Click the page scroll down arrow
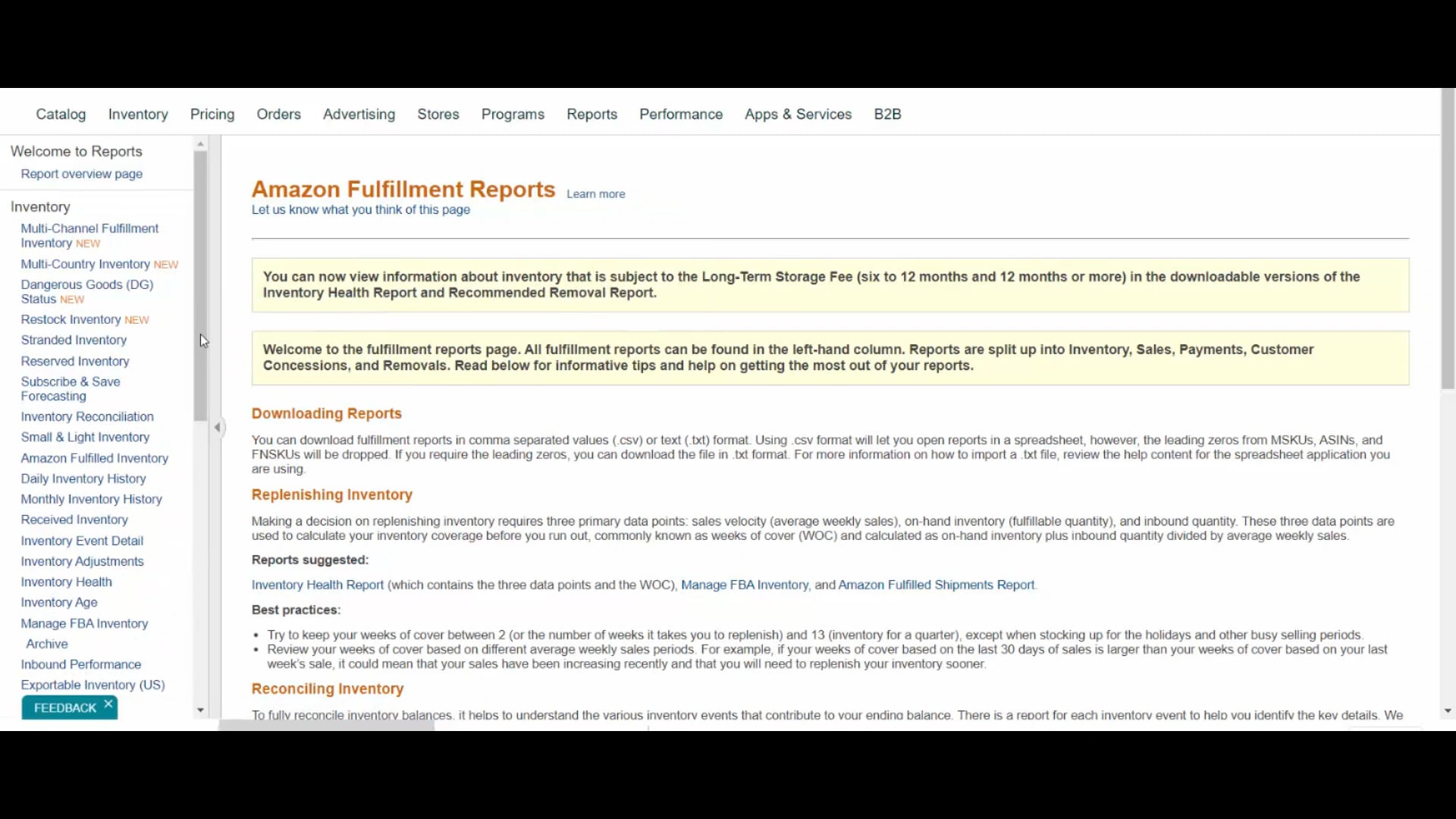1456x819 pixels. pyautogui.click(x=1448, y=711)
